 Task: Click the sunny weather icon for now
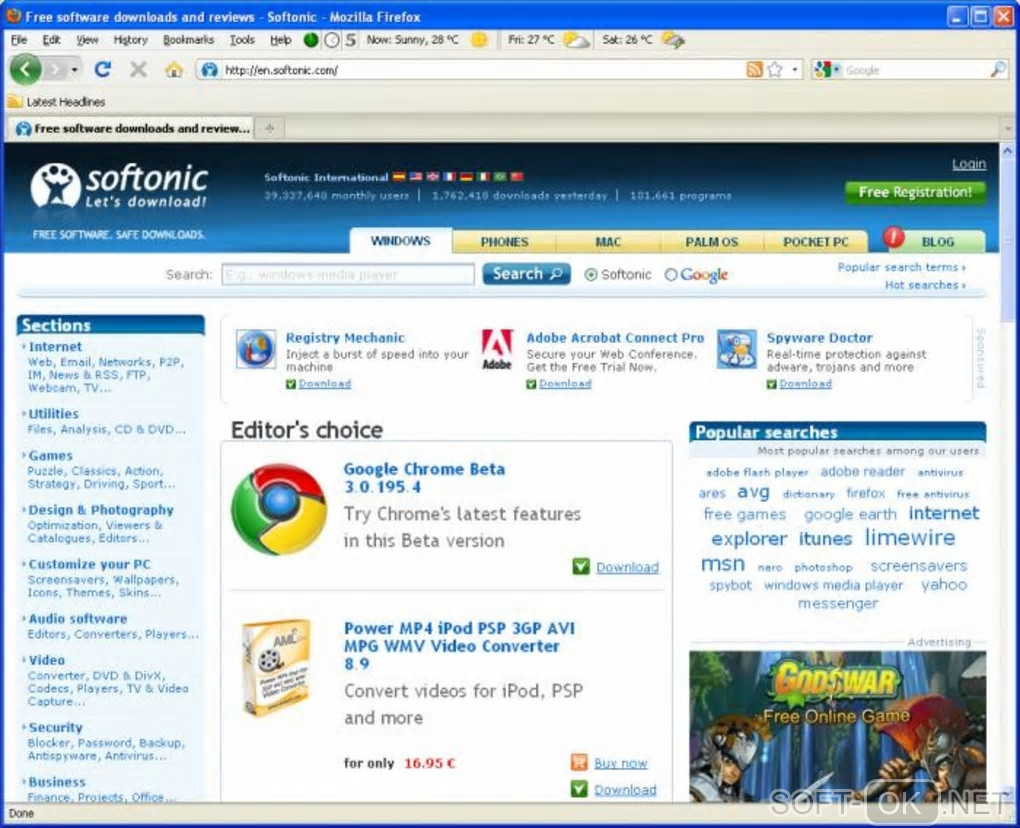pos(479,40)
